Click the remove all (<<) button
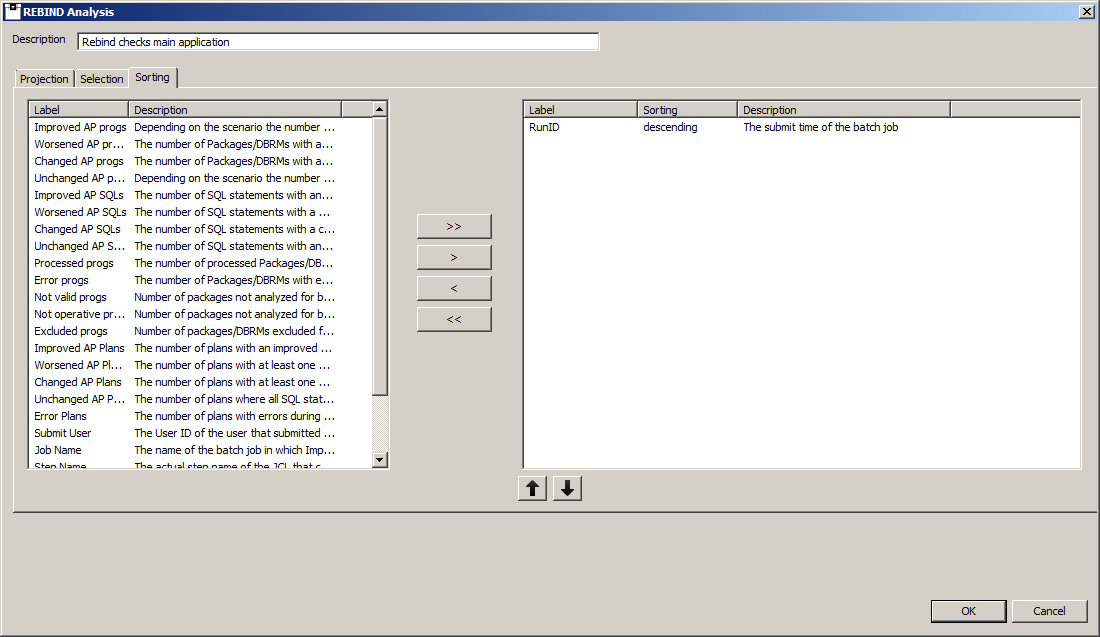Screen dimensions: 1100x637 (454, 319)
